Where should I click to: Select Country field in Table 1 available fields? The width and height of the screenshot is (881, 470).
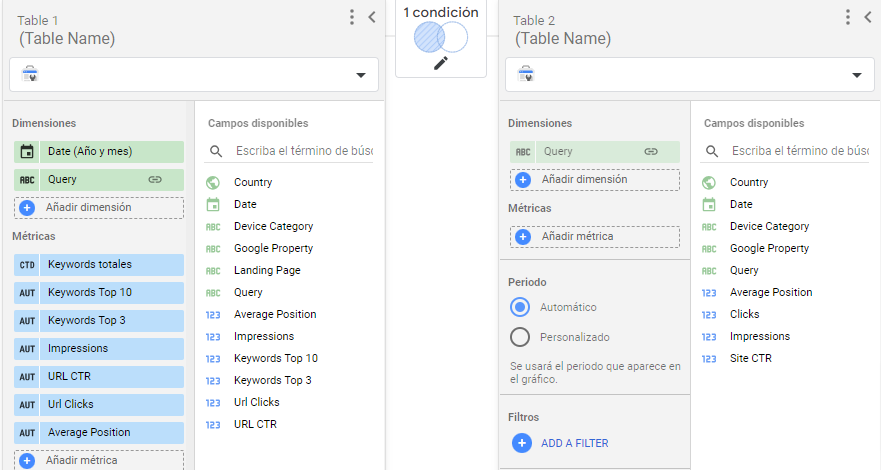click(x=253, y=182)
